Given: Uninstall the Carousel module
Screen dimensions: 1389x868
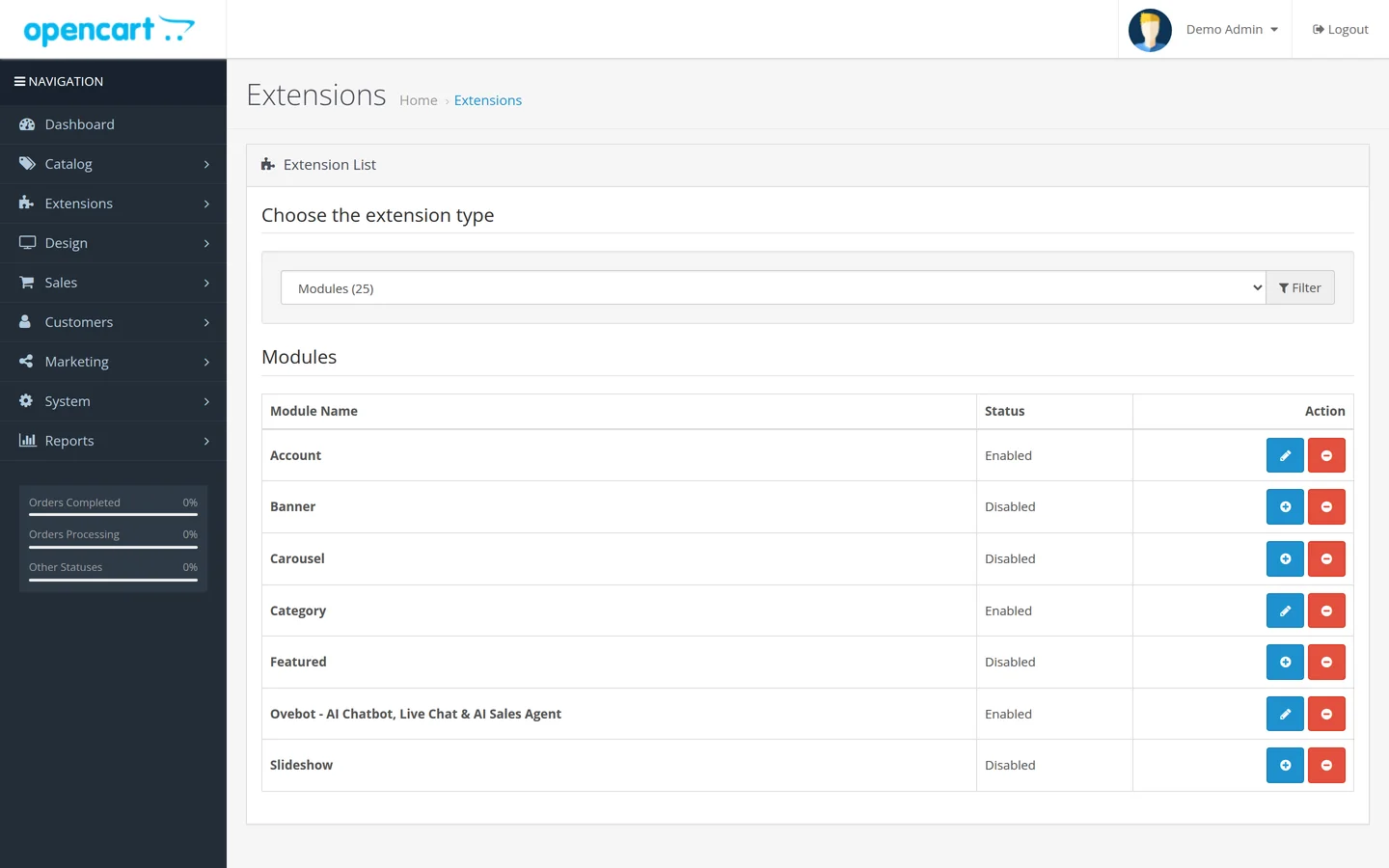Looking at the screenshot, I should coord(1326,558).
